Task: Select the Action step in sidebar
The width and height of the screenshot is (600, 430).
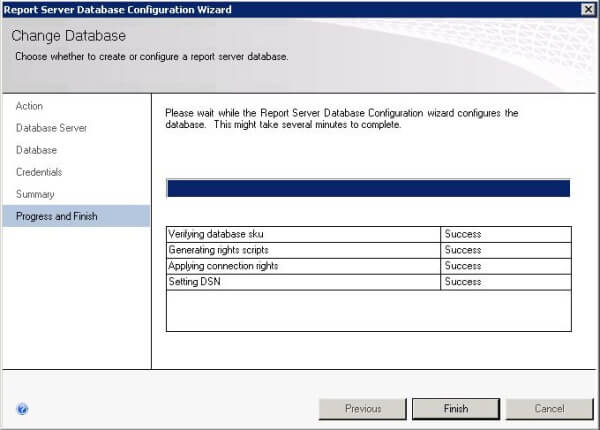Action: [30, 106]
